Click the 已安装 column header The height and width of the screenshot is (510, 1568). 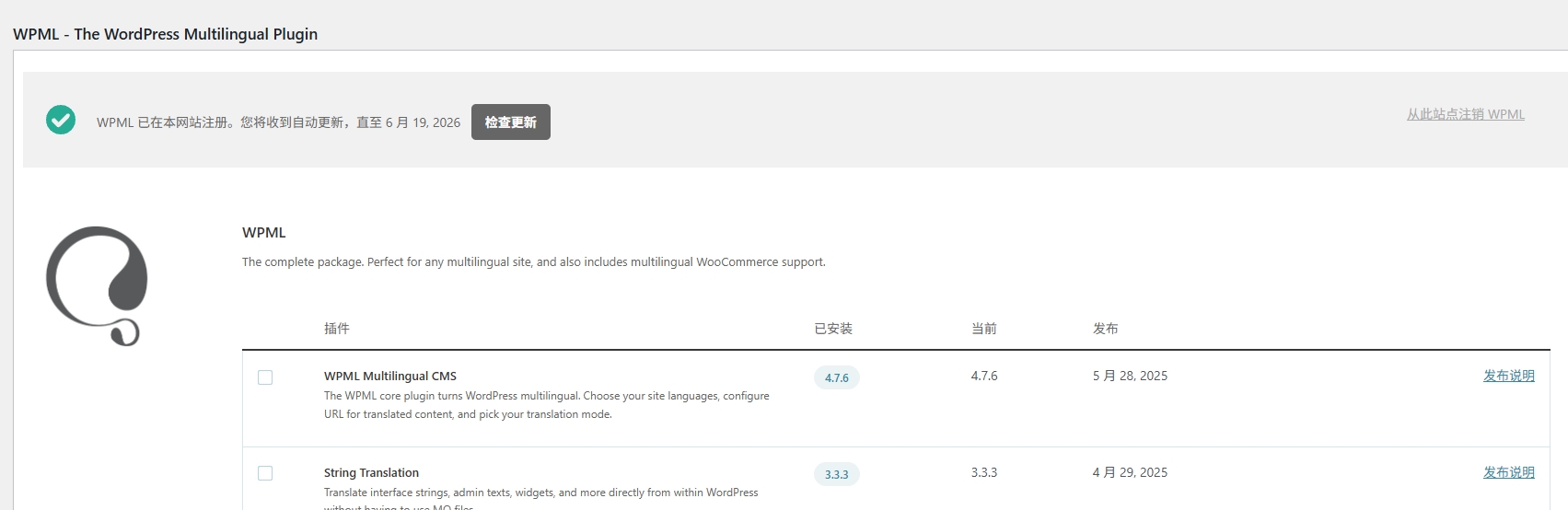click(x=833, y=329)
